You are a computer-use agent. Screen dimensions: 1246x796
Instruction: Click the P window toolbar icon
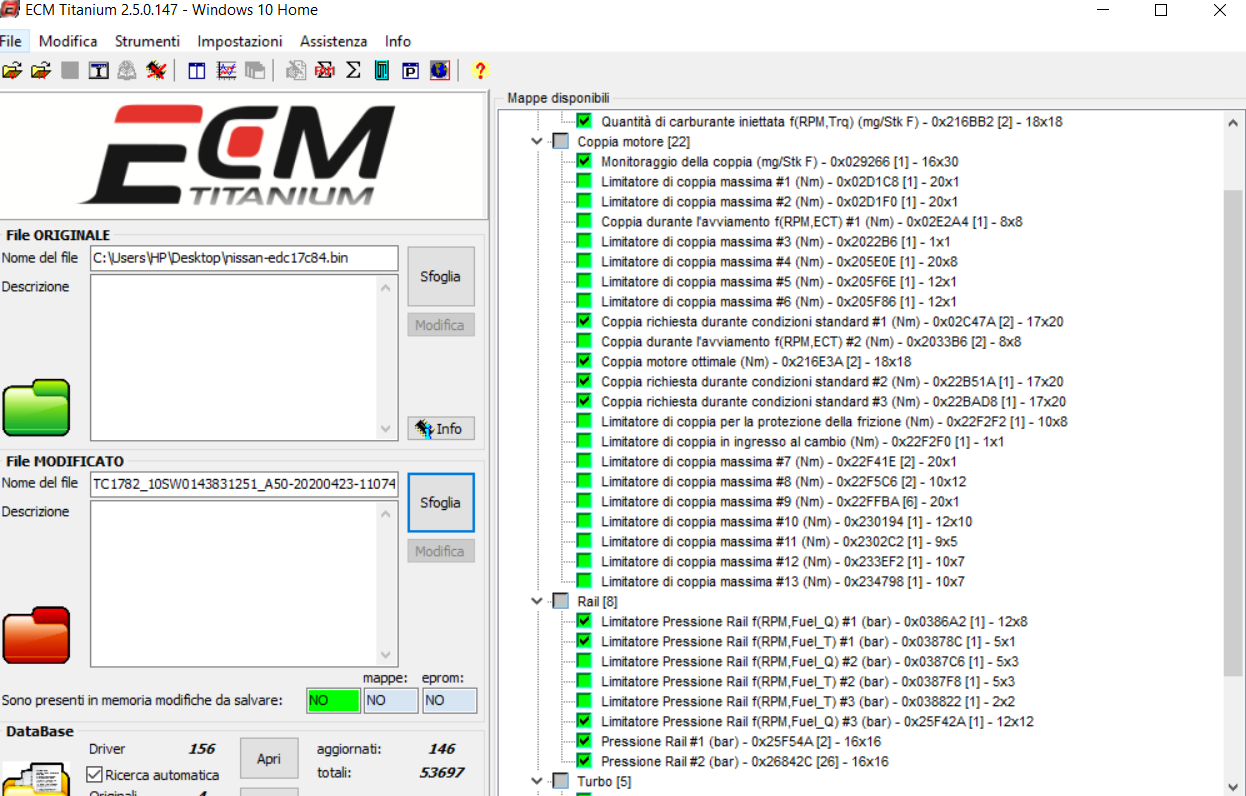410,70
